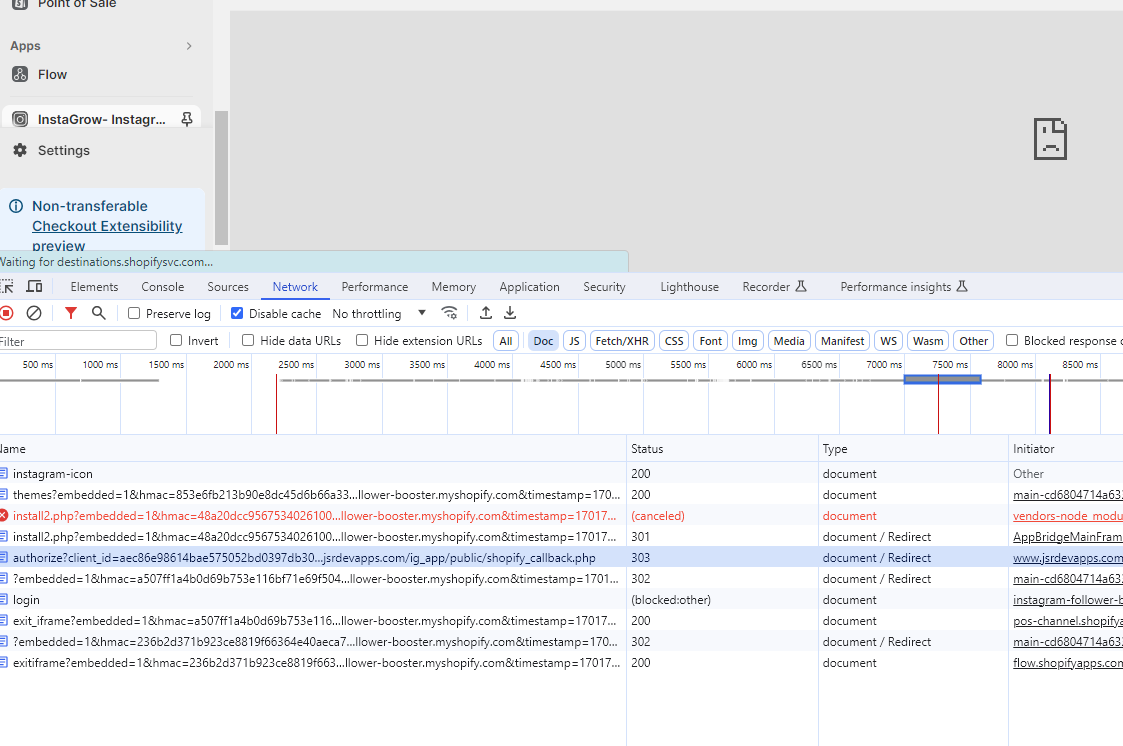Activate the inspect element picker
1123x746 pixels.
pyautogui.click(x=7, y=286)
